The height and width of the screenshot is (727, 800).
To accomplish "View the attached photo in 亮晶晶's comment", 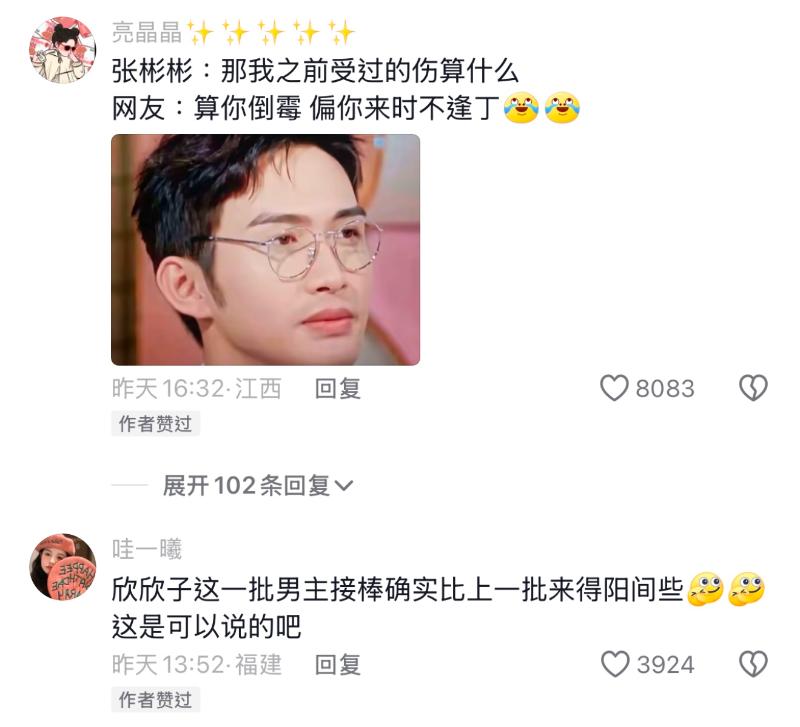I will click(x=265, y=249).
